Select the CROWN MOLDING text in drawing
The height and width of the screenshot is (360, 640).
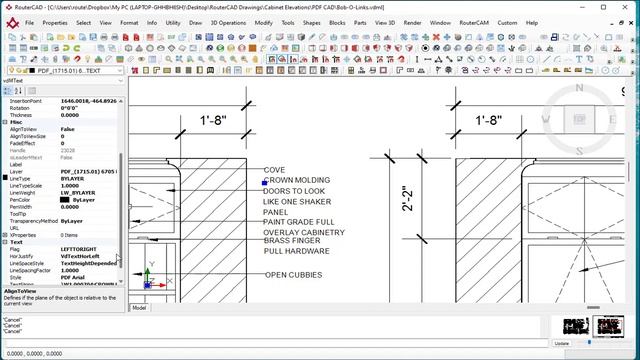297,180
